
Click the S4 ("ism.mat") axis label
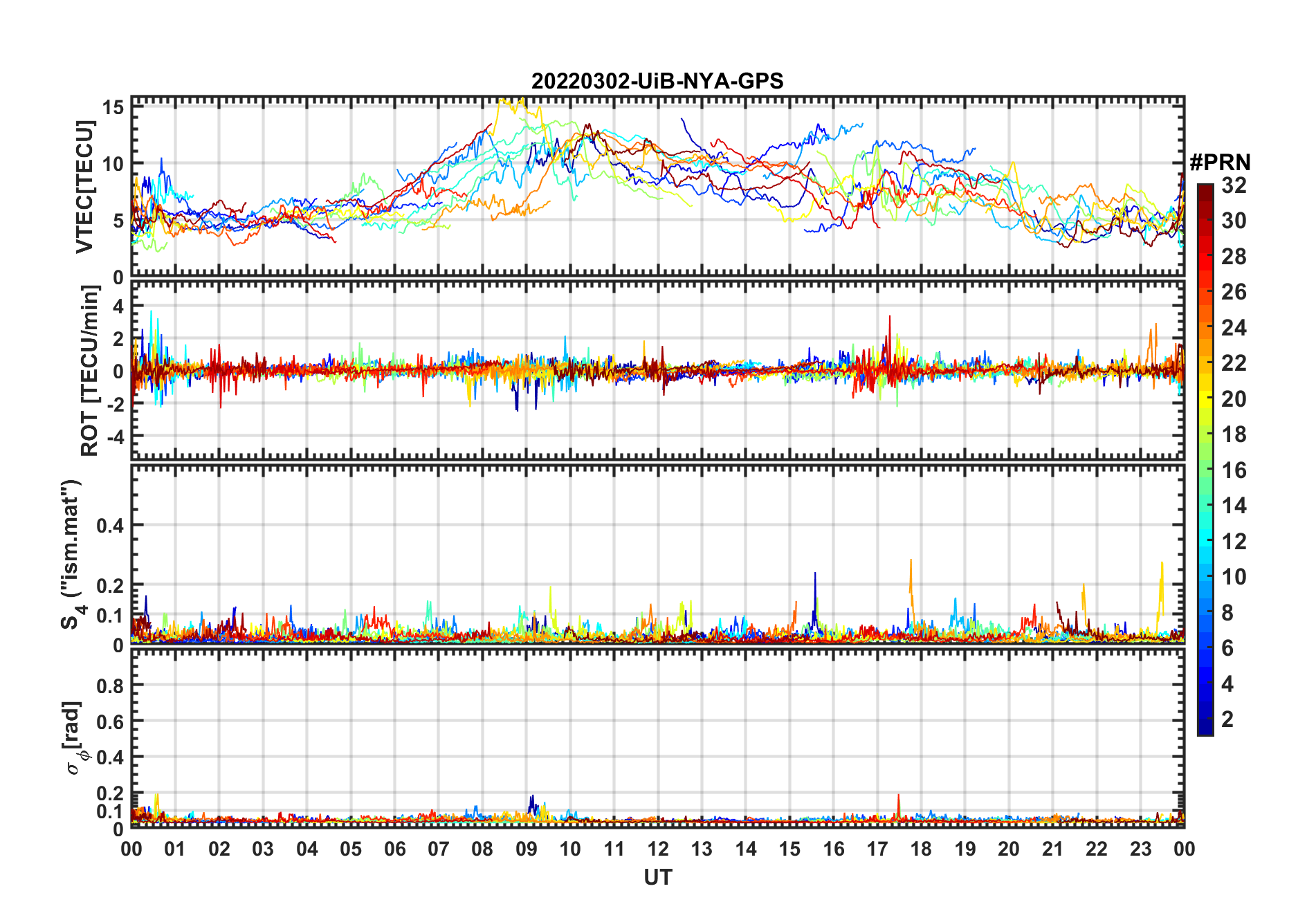pyautogui.click(x=71, y=554)
